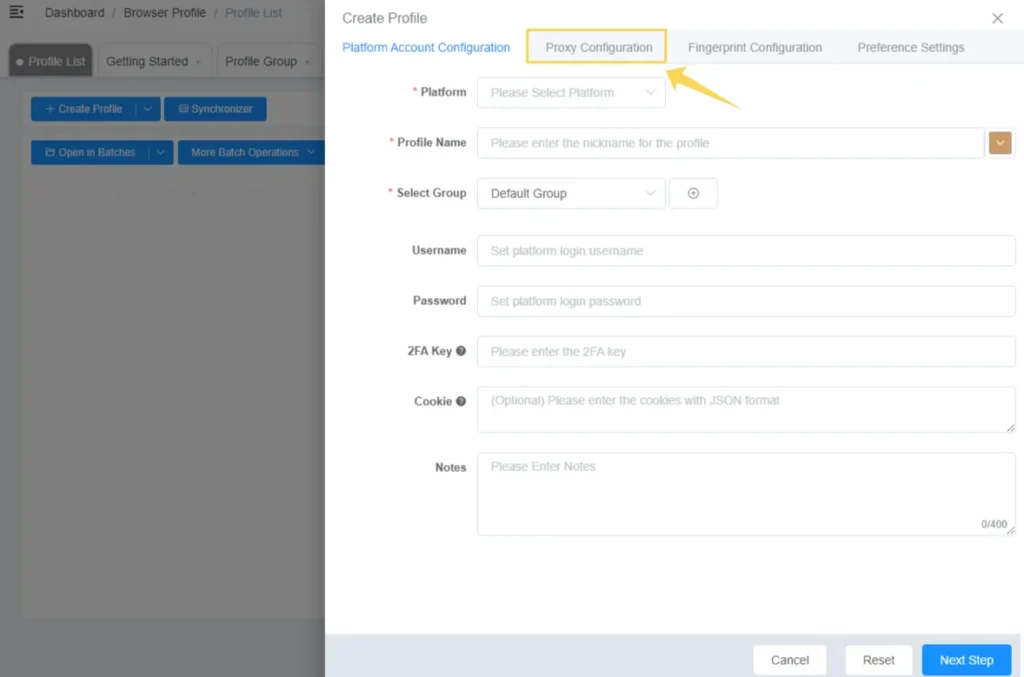Go to Browser Profile in the breadcrumb

pyautogui.click(x=165, y=12)
